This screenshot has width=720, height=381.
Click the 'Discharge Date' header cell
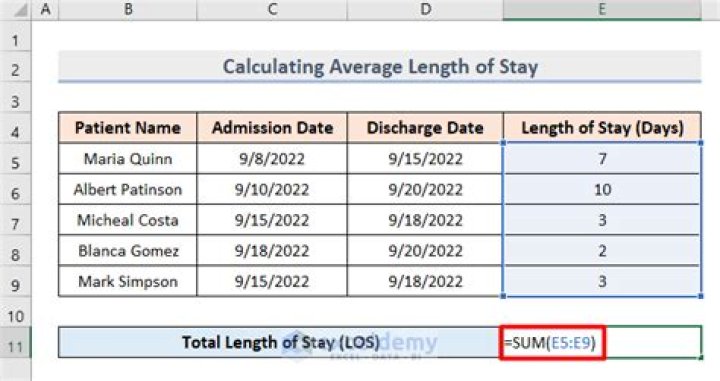[425, 128]
